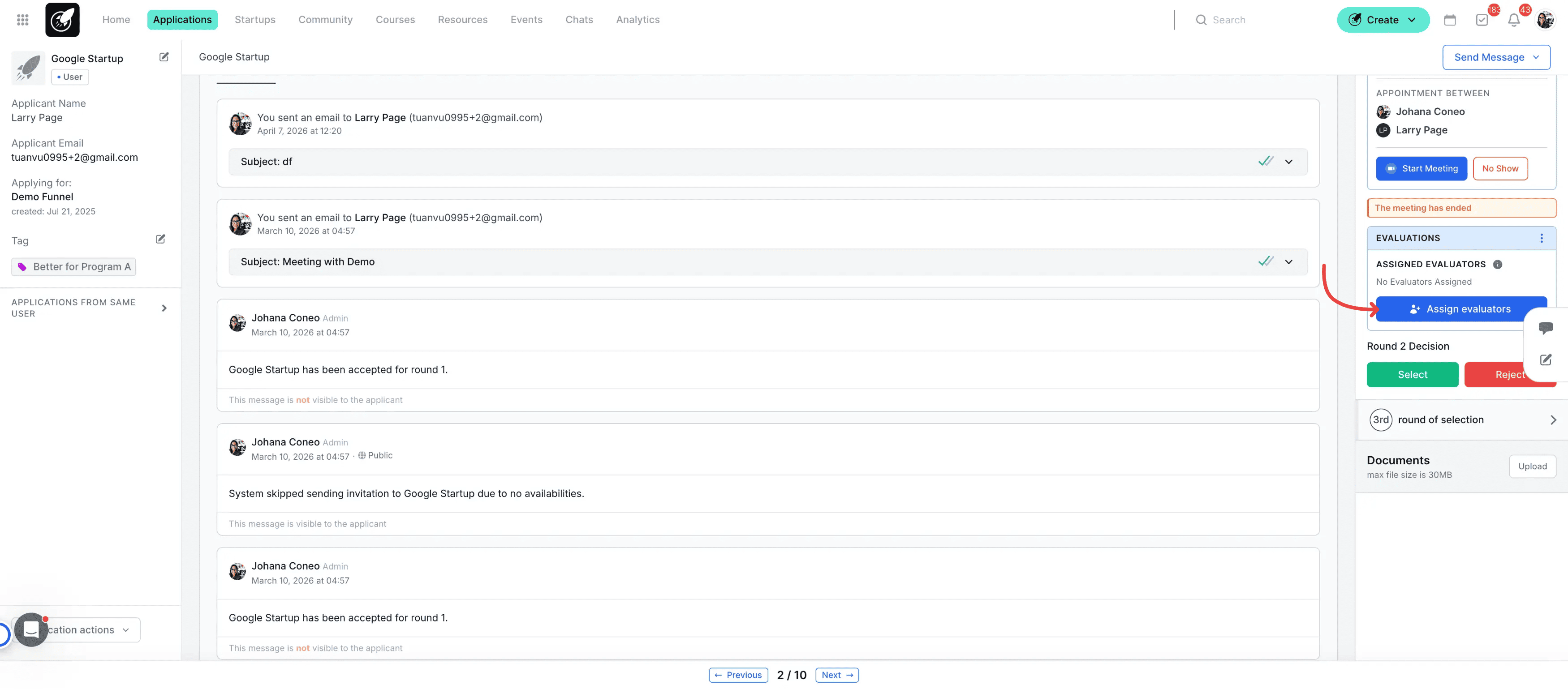Mark the appointment as No Show
This screenshot has height=689, width=1568.
click(1500, 168)
